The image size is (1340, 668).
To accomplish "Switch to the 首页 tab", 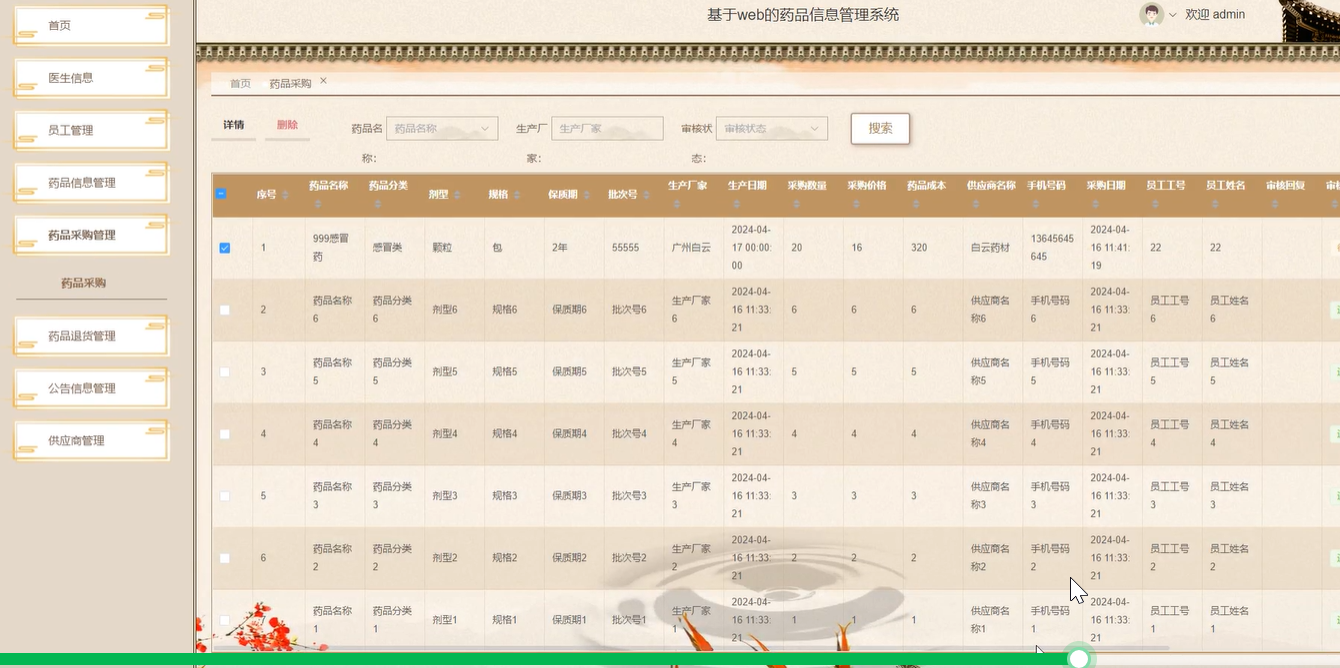I will pos(239,83).
